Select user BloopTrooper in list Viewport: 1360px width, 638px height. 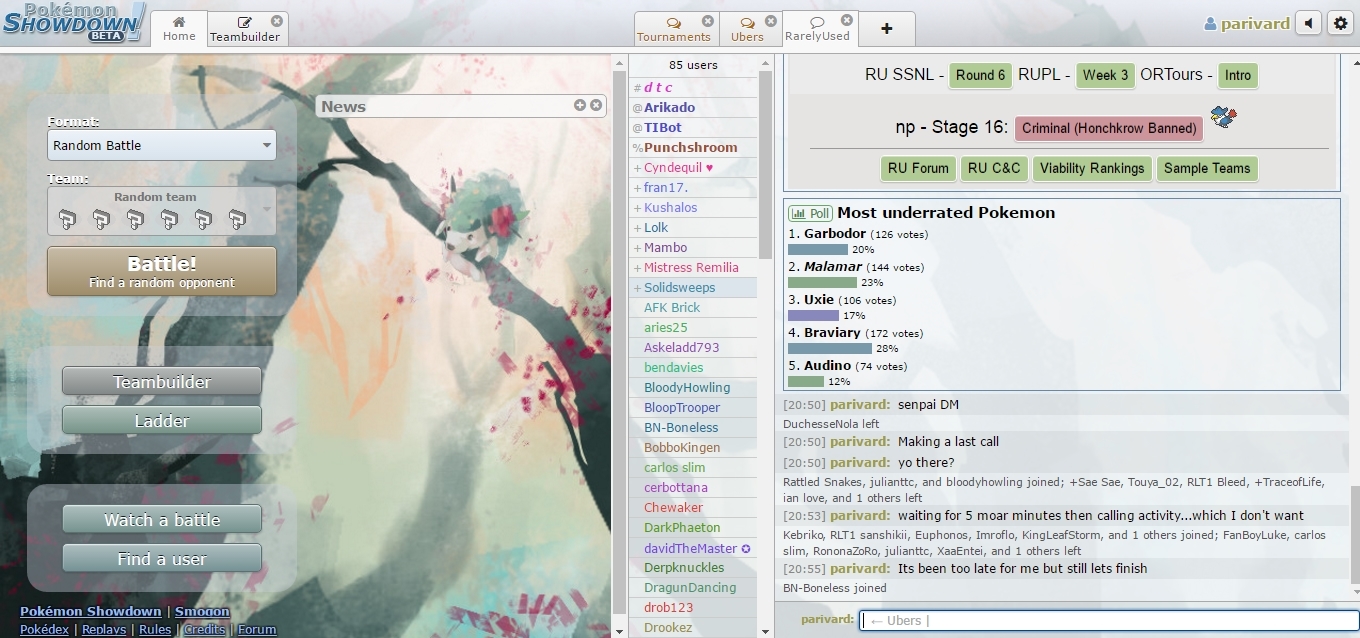[x=692, y=407]
